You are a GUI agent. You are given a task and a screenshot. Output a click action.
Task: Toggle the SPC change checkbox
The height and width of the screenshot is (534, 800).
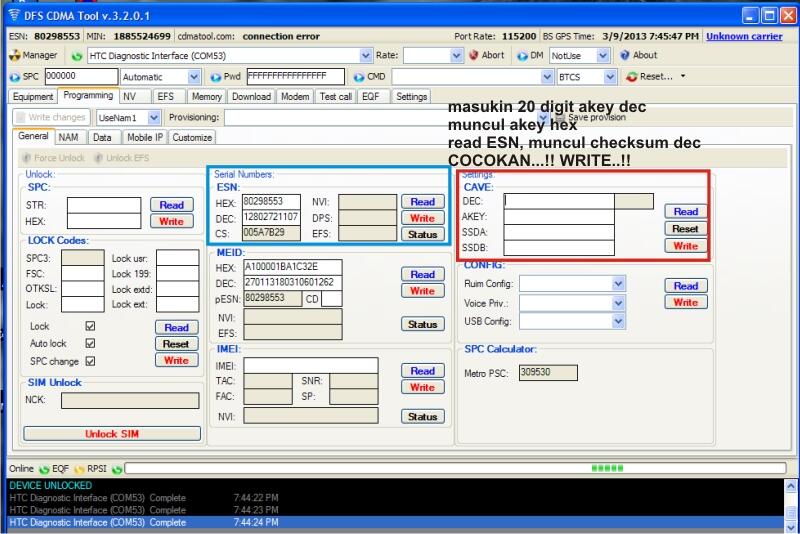(90, 361)
